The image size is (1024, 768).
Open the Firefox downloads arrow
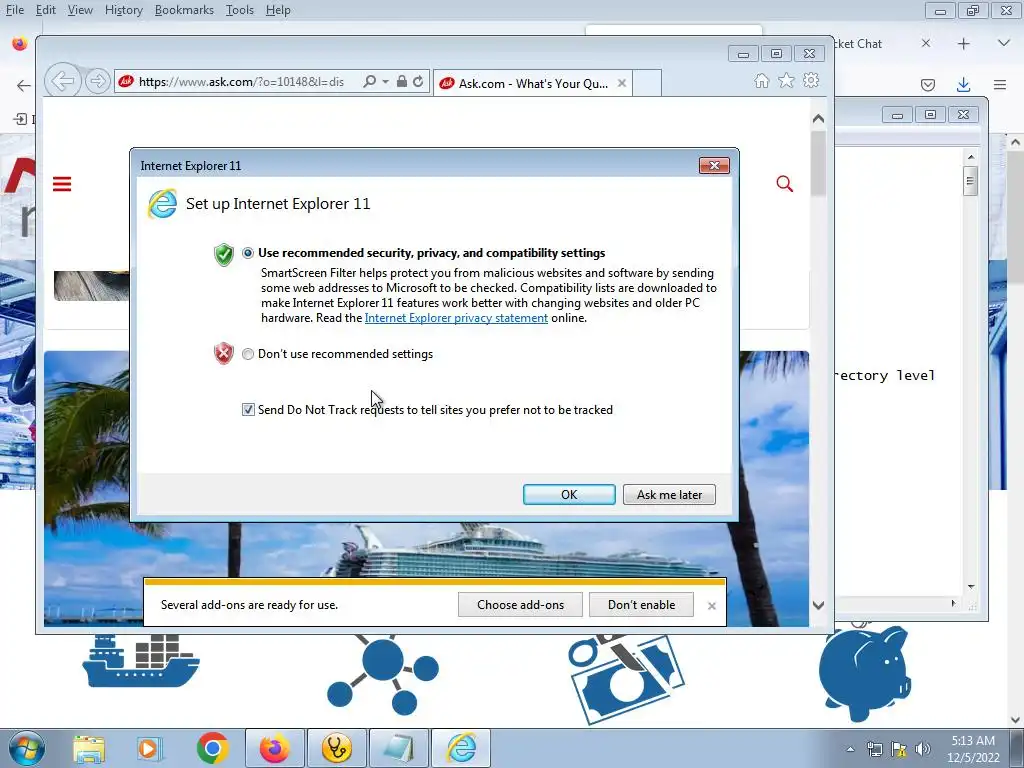(x=963, y=85)
